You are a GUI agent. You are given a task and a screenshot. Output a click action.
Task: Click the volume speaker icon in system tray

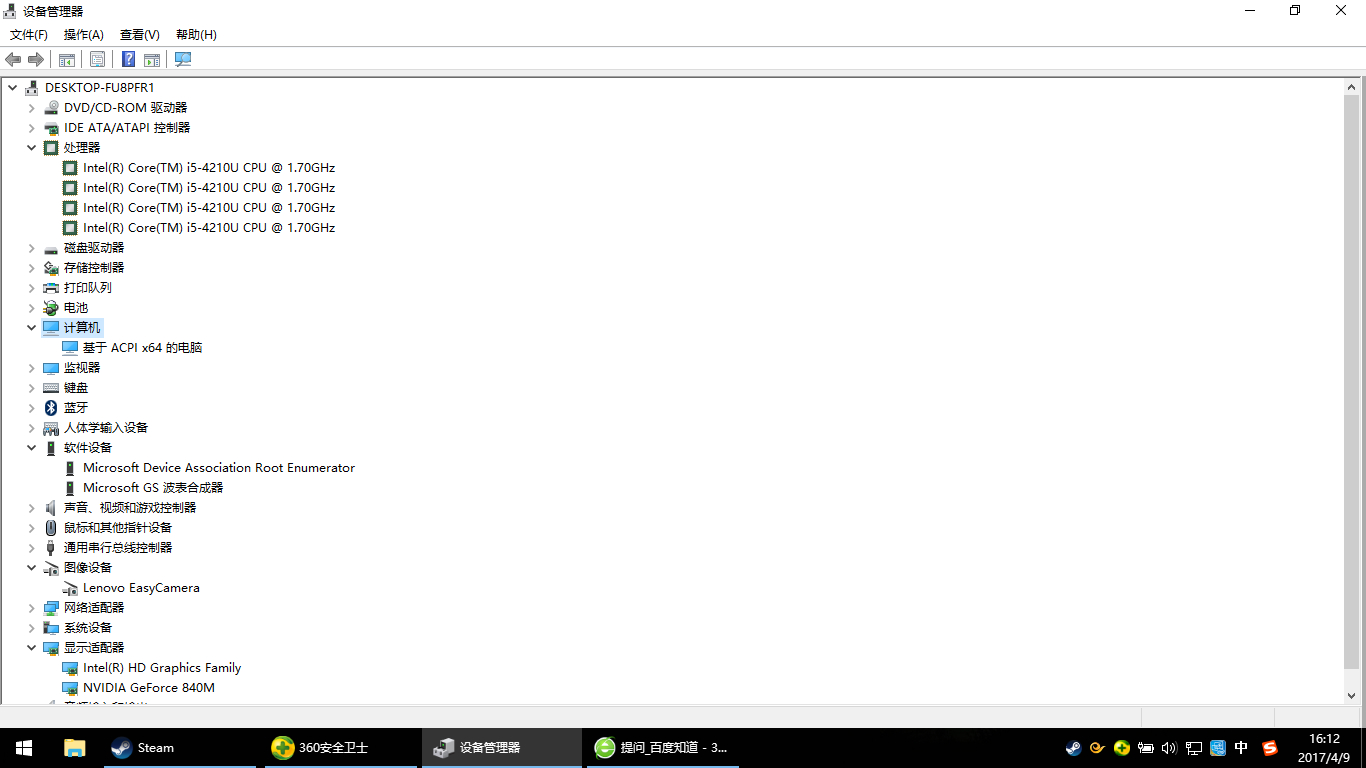(1170, 747)
